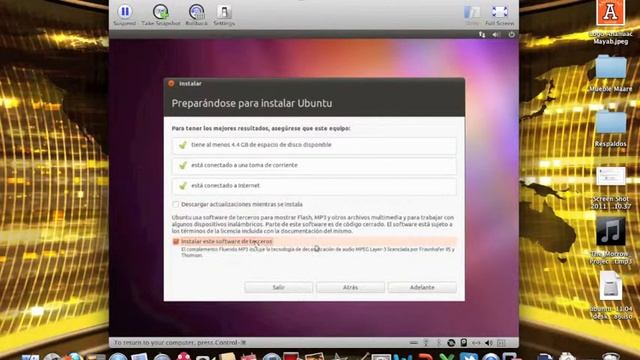Select Logo Anahuac Mayab.jpeg desktop file
This screenshot has width=640, height=360.
(611, 22)
